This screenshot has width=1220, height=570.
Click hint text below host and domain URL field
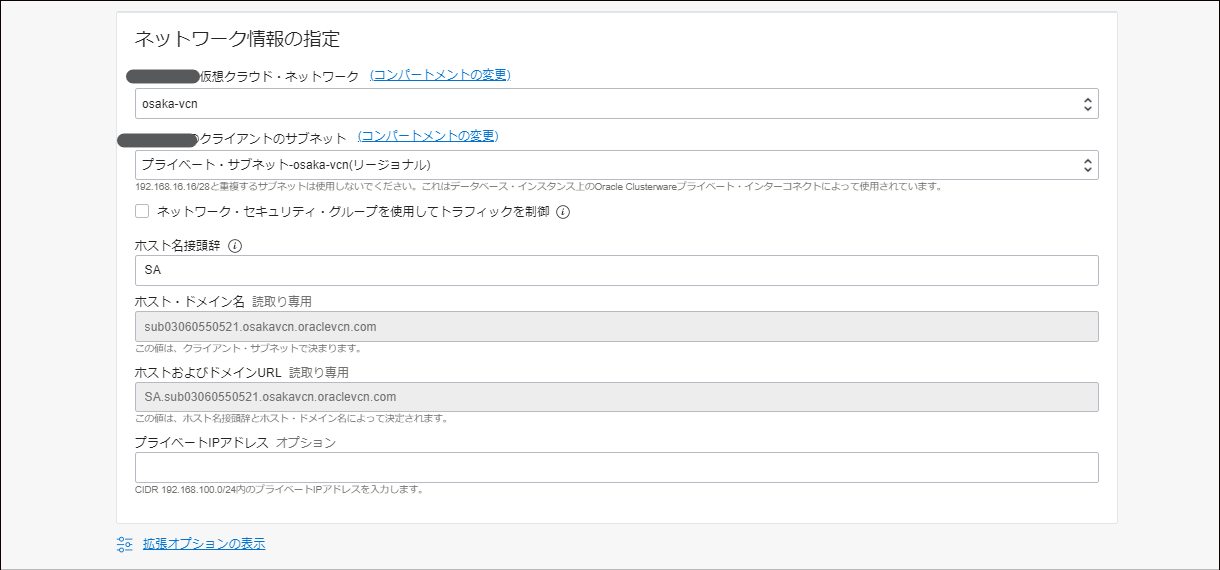(x=292, y=419)
